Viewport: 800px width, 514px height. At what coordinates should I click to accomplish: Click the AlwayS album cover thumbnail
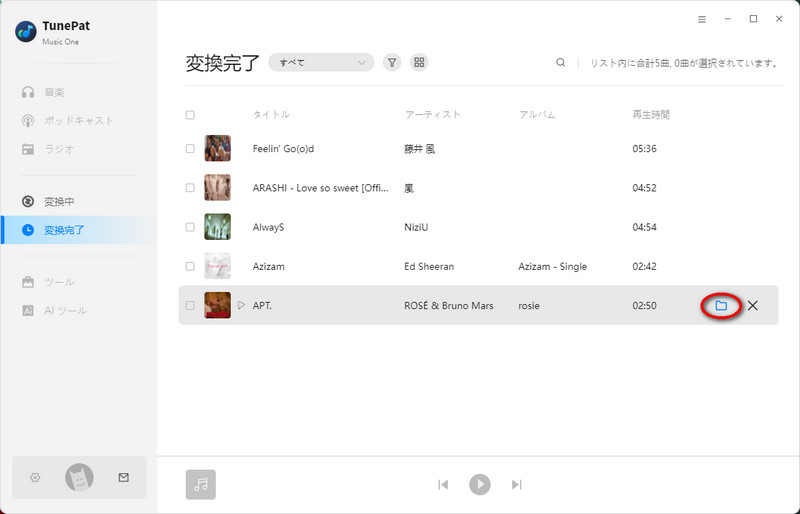click(x=217, y=227)
